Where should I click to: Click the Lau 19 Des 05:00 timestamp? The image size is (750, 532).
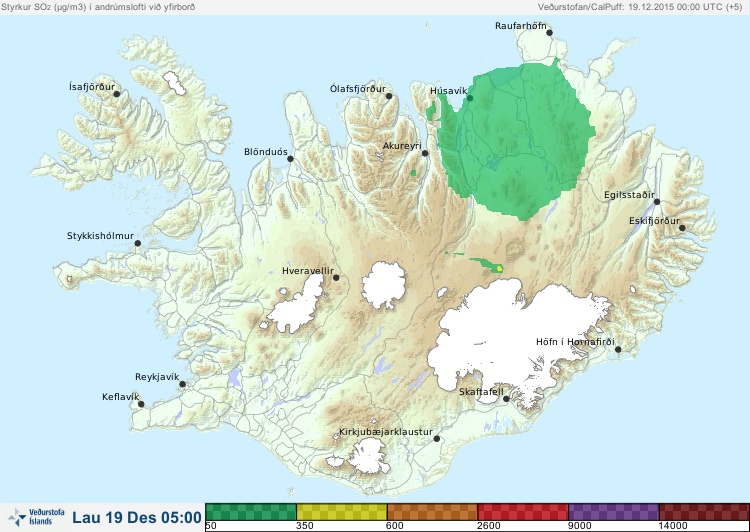click(x=137, y=517)
